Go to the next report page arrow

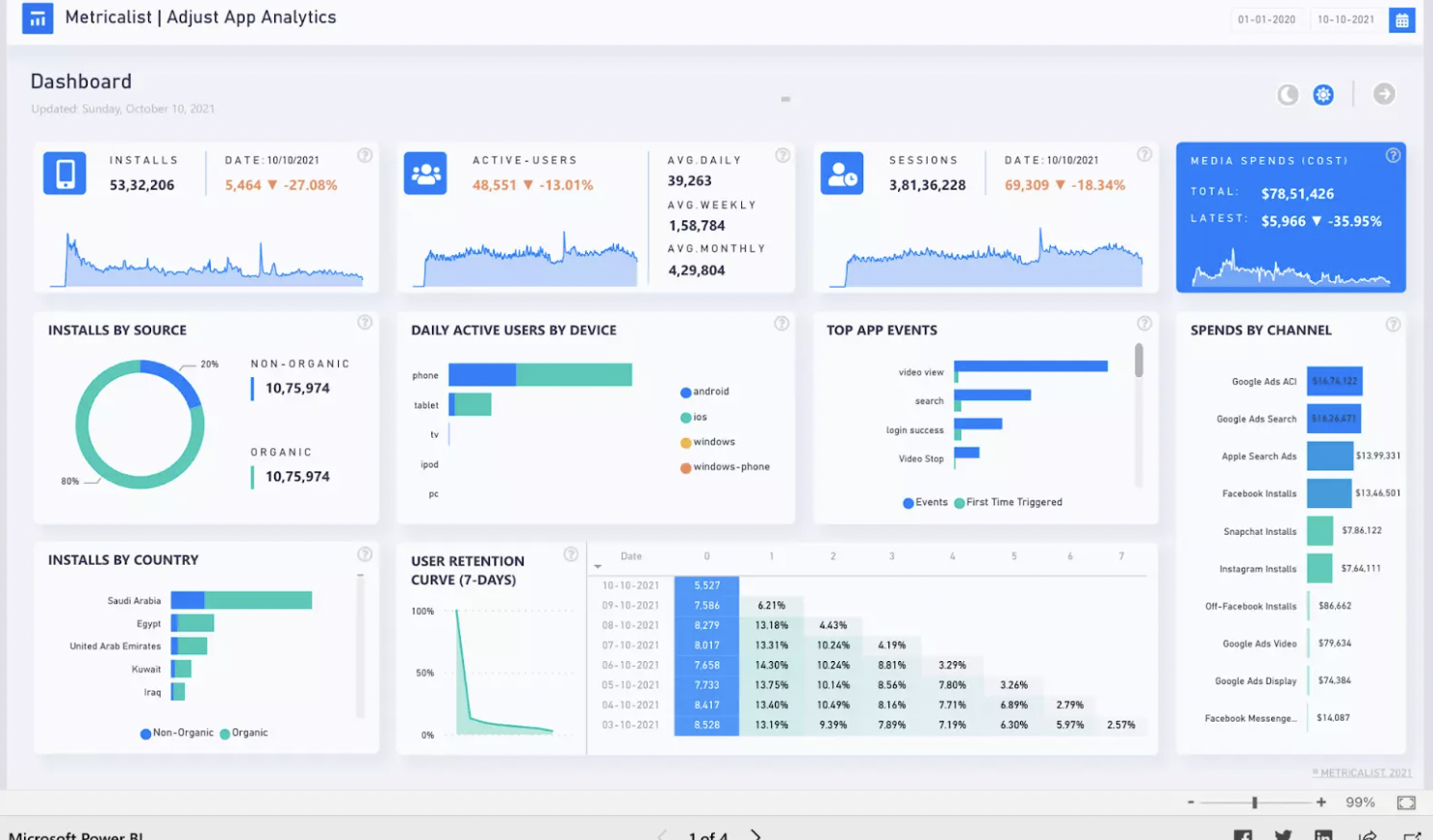[754, 835]
